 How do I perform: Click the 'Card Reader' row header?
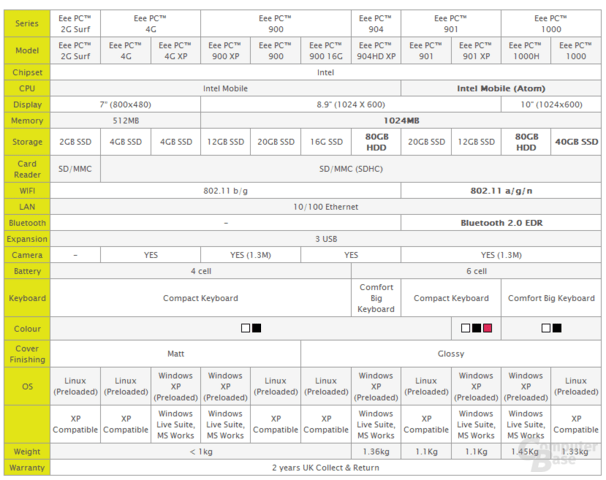point(27,169)
